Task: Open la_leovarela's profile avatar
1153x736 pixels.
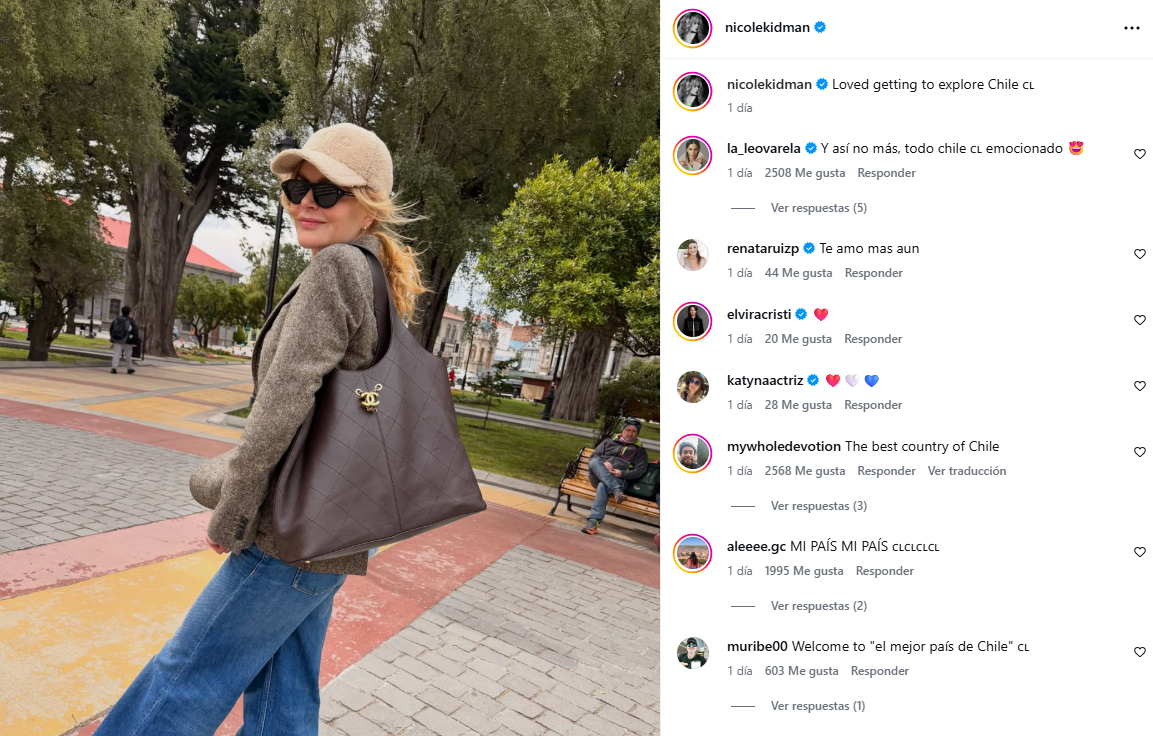Action: pyautogui.click(x=693, y=155)
